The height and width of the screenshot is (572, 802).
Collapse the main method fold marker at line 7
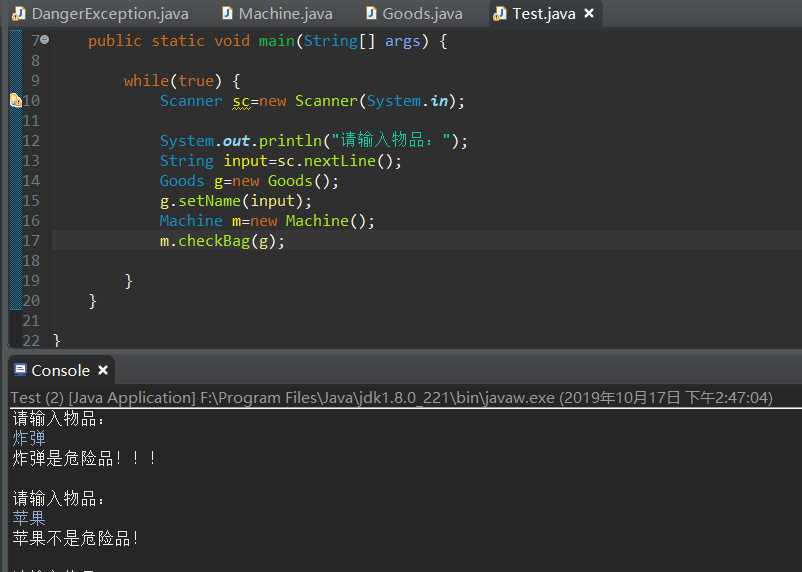point(44,39)
